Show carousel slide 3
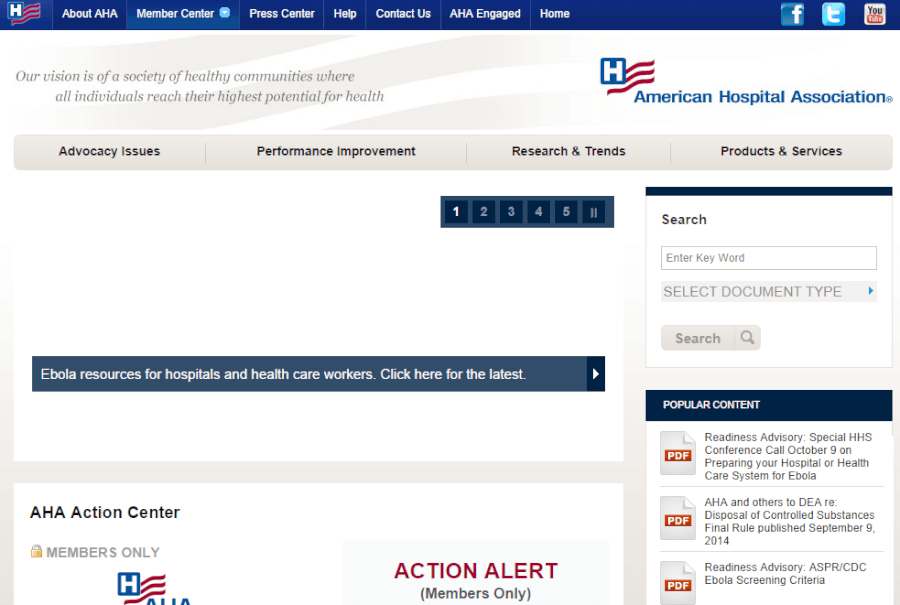 point(511,212)
